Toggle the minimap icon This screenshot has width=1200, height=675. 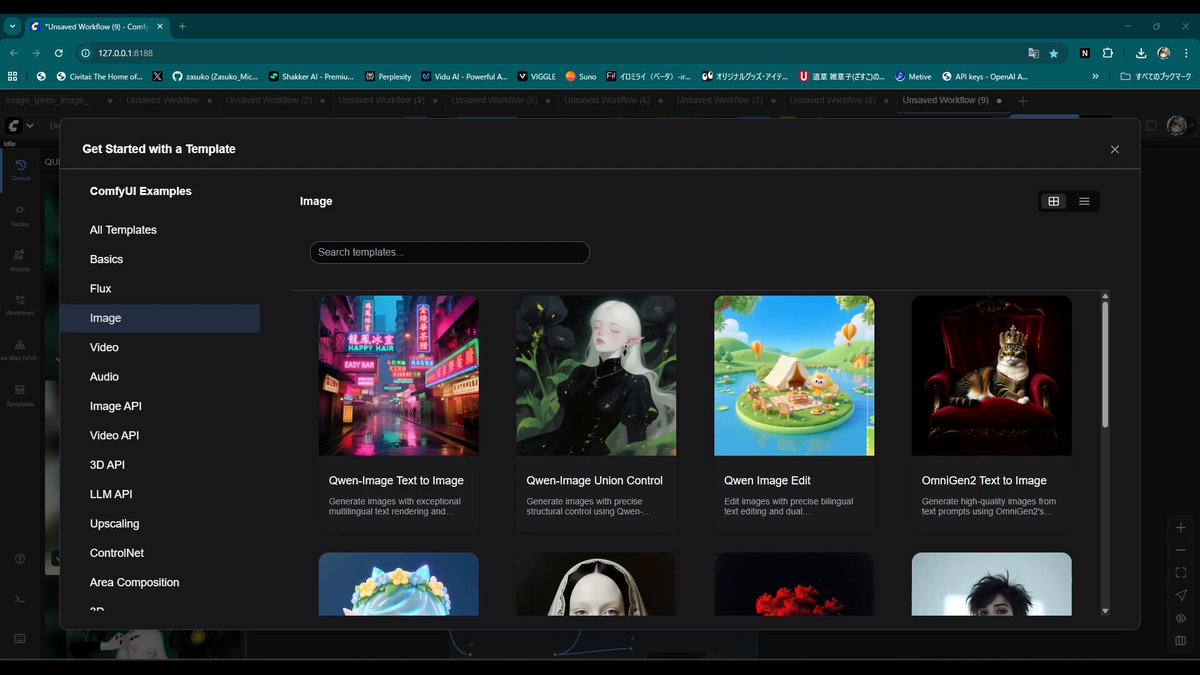[1181, 641]
